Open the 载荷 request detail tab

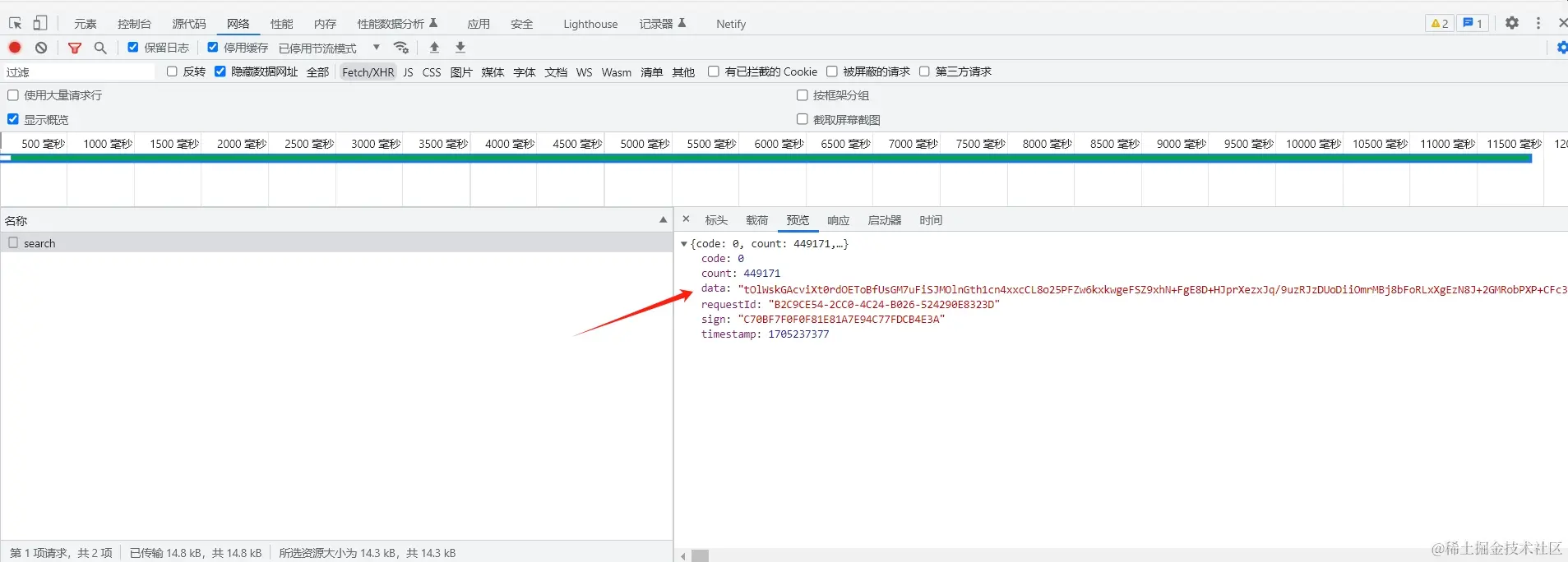click(x=757, y=220)
